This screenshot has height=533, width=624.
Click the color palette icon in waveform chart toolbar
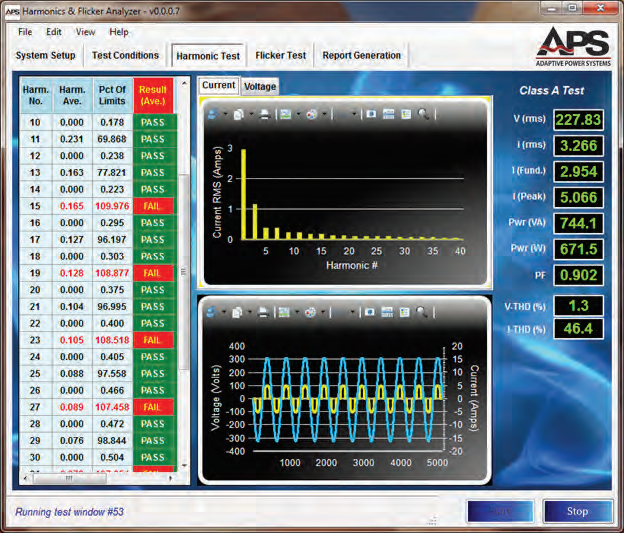click(310, 312)
